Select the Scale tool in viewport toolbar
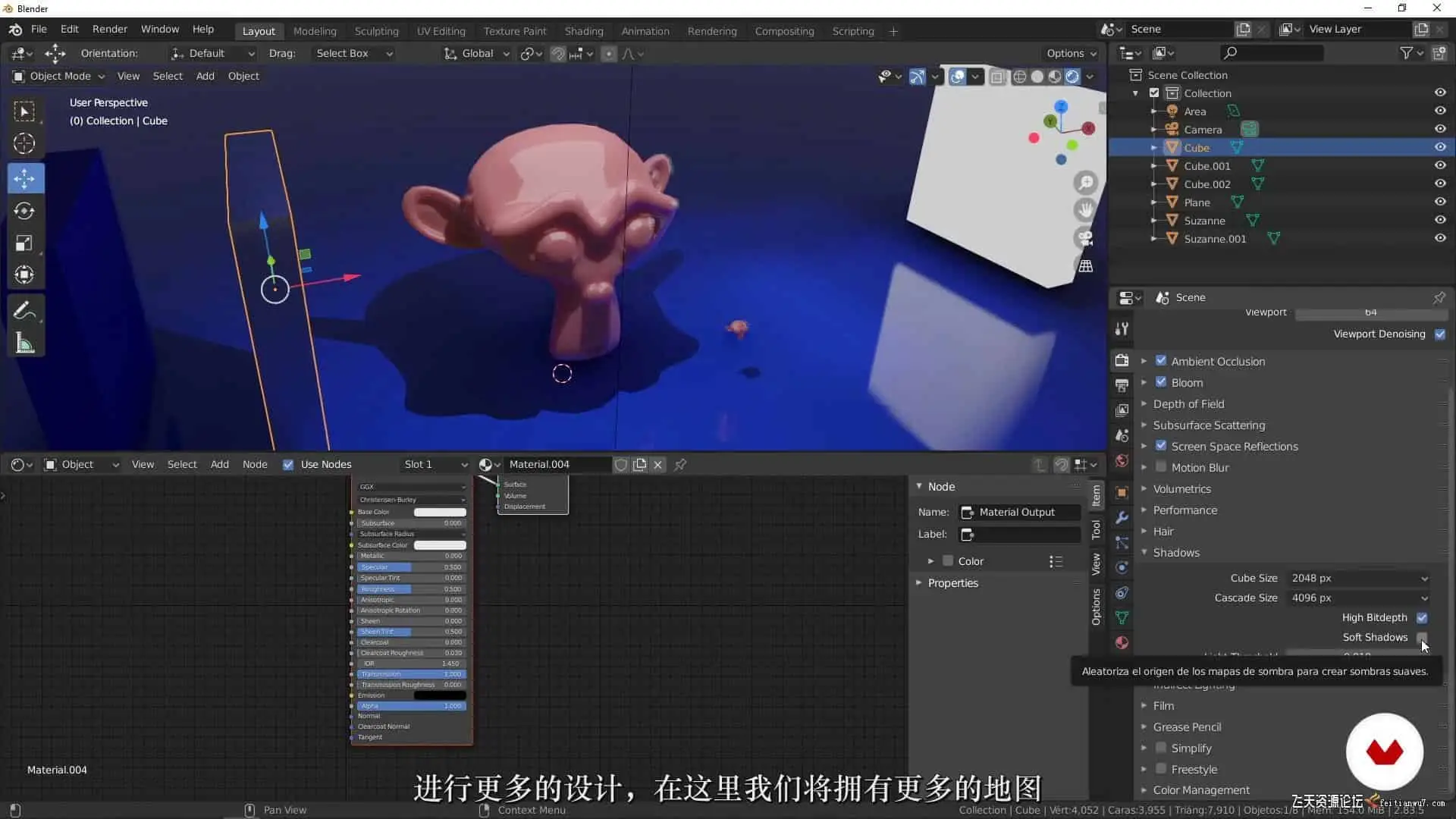Screen dimensions: 1456x819 [24, 243]
